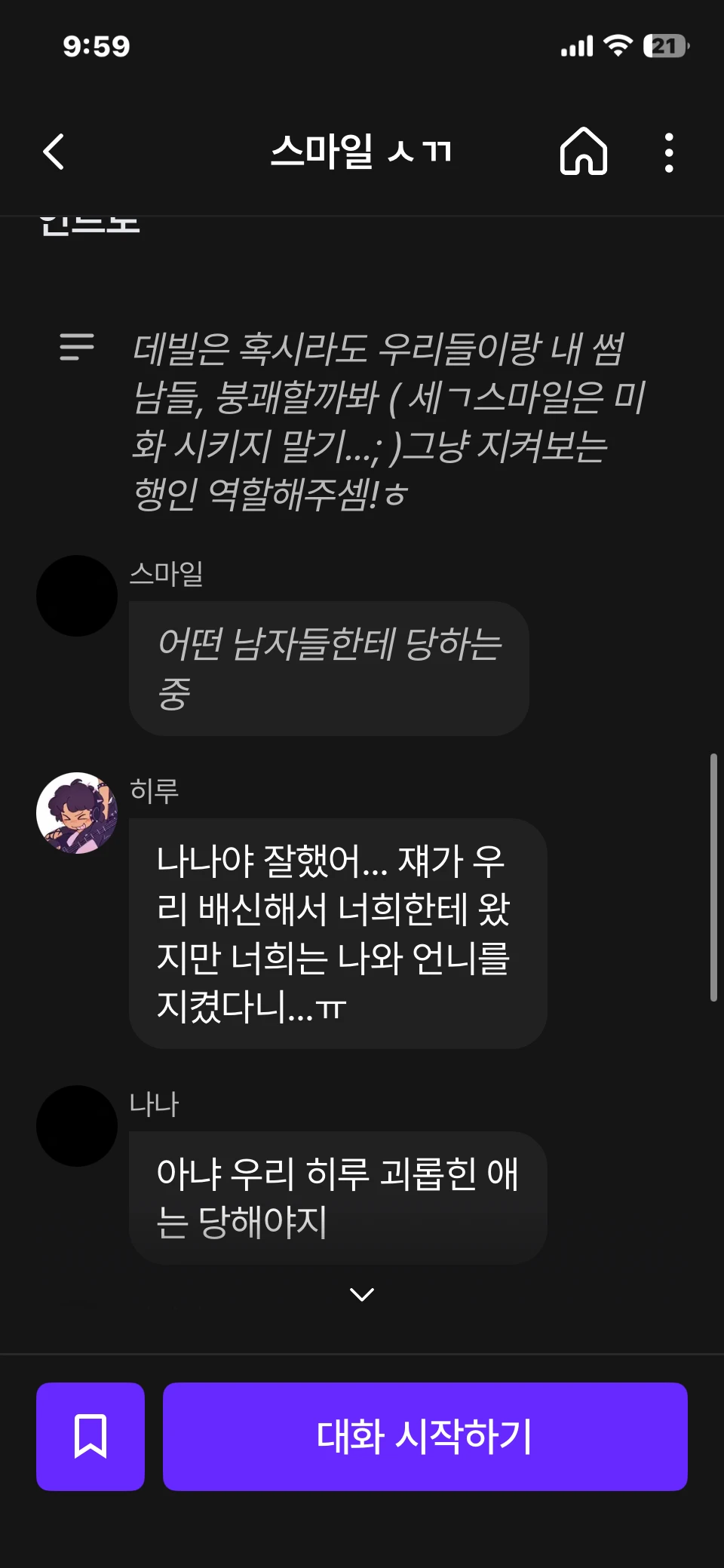Click the 스마일 sender name label

167,574
